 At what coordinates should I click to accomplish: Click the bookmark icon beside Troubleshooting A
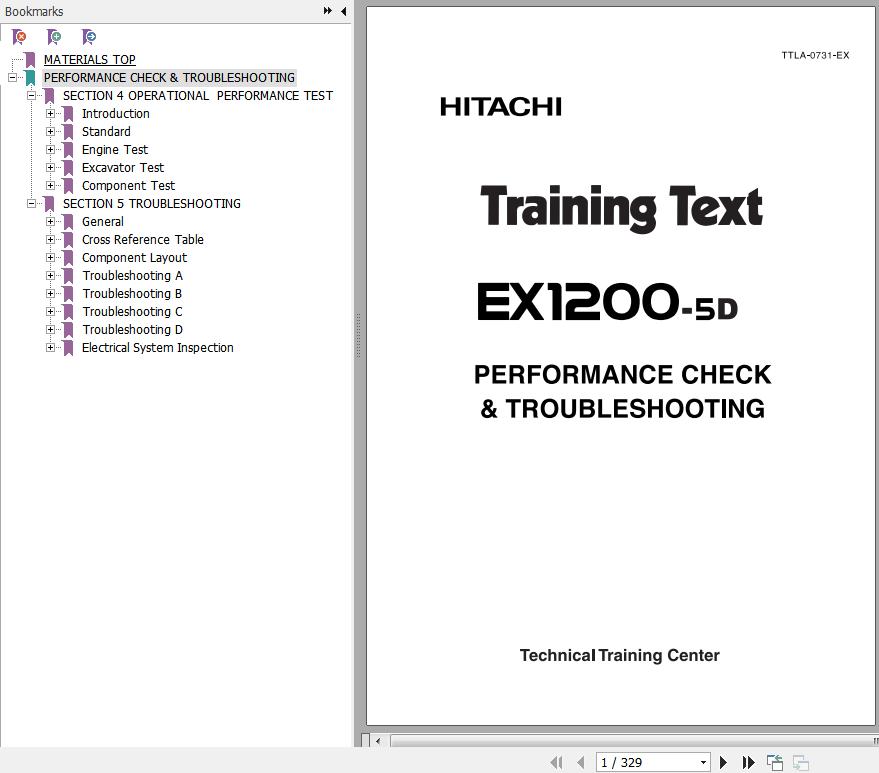click(68, 276)
